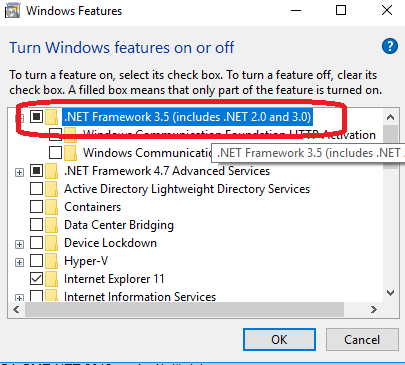Click the folder icon beside Containers
Image resolution: width=405 pixels, height=365 pixels.
pos(51,207)
